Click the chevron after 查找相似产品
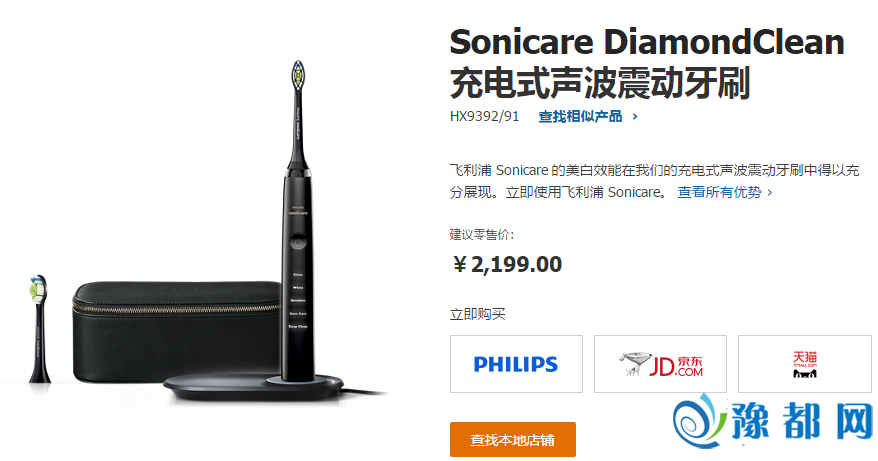This screenshot has height=461, width=878. [634, 117]
